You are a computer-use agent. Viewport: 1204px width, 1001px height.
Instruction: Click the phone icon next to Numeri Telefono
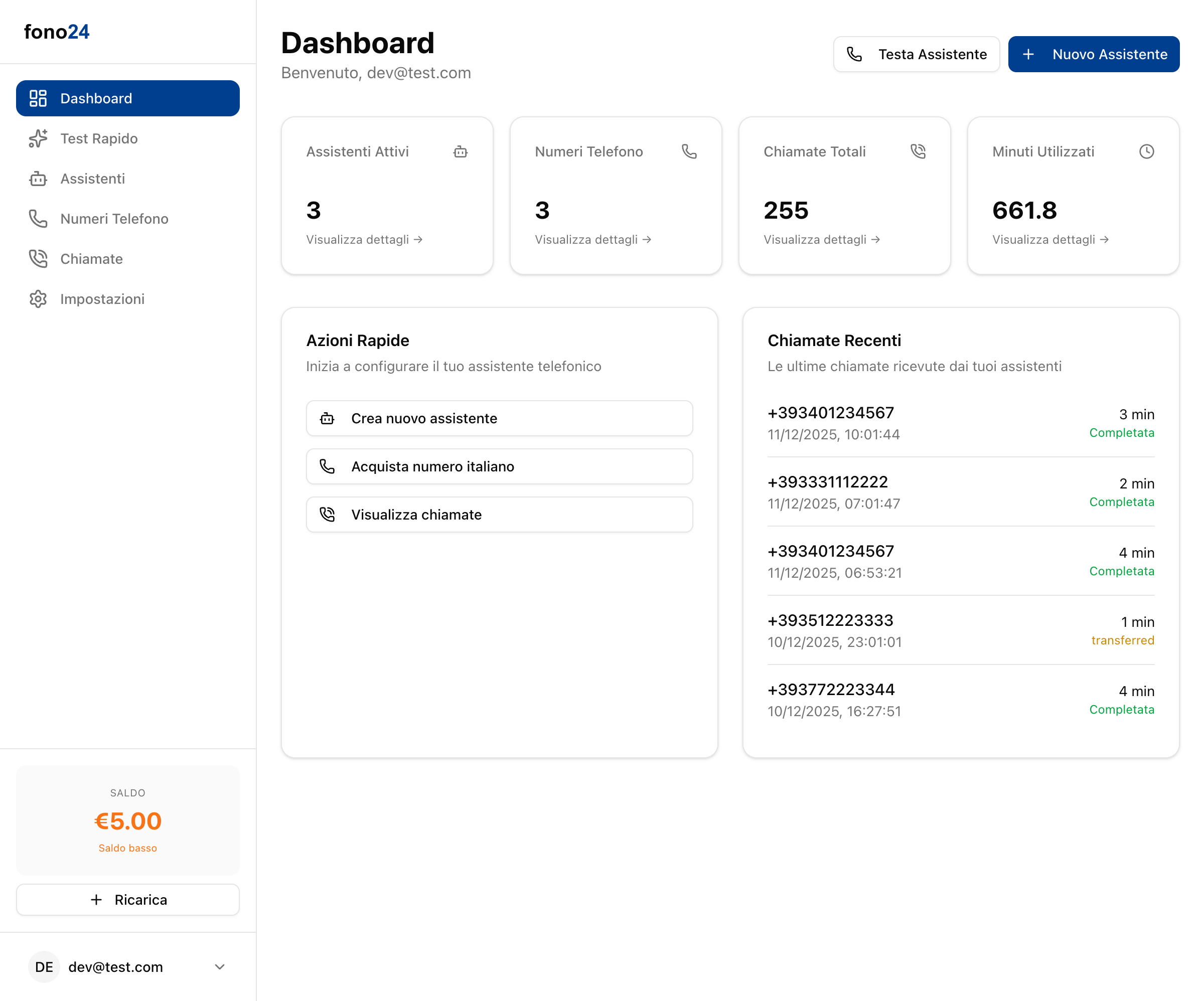point(37,219)
